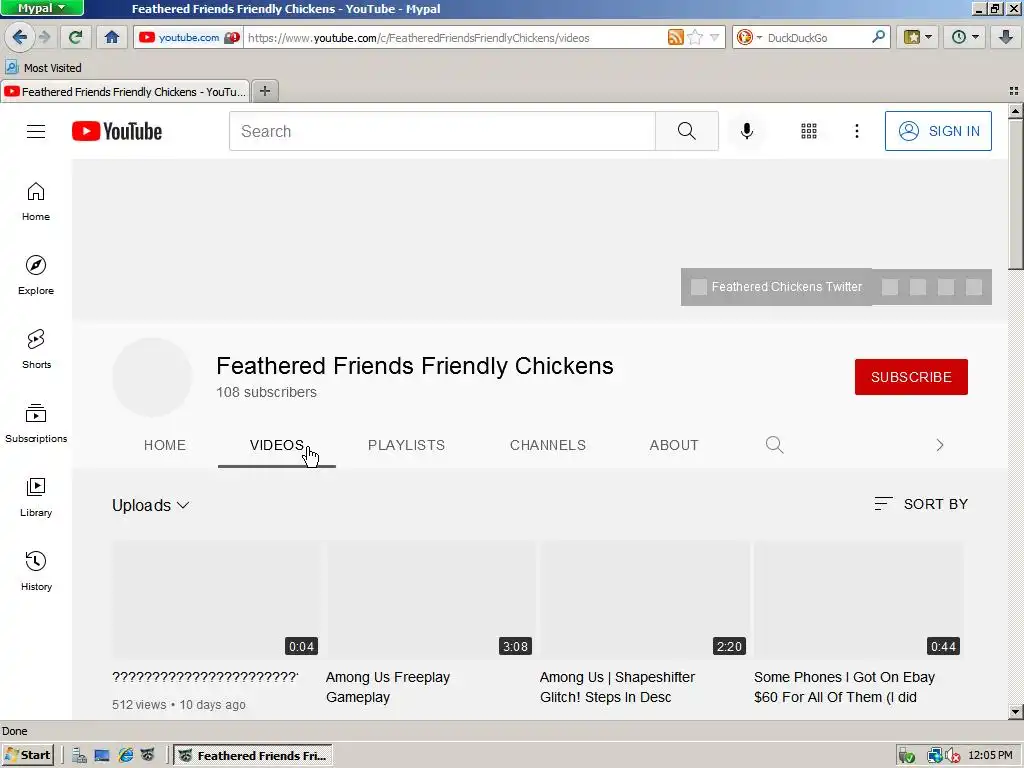The width and height of the screenshot is (1024, 768).
Task: Click the page scrollbar up arrow
Action: (1016, 111)
